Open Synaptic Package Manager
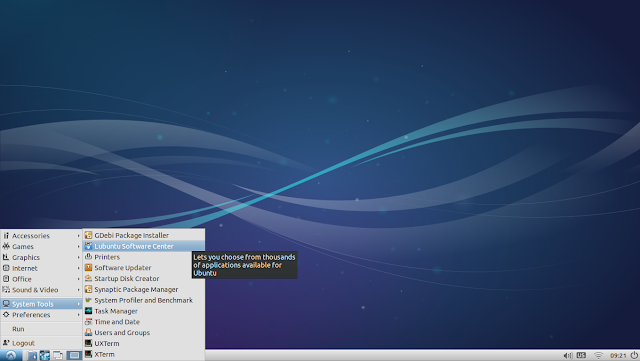640x361 pixels. tap(144, 290)
